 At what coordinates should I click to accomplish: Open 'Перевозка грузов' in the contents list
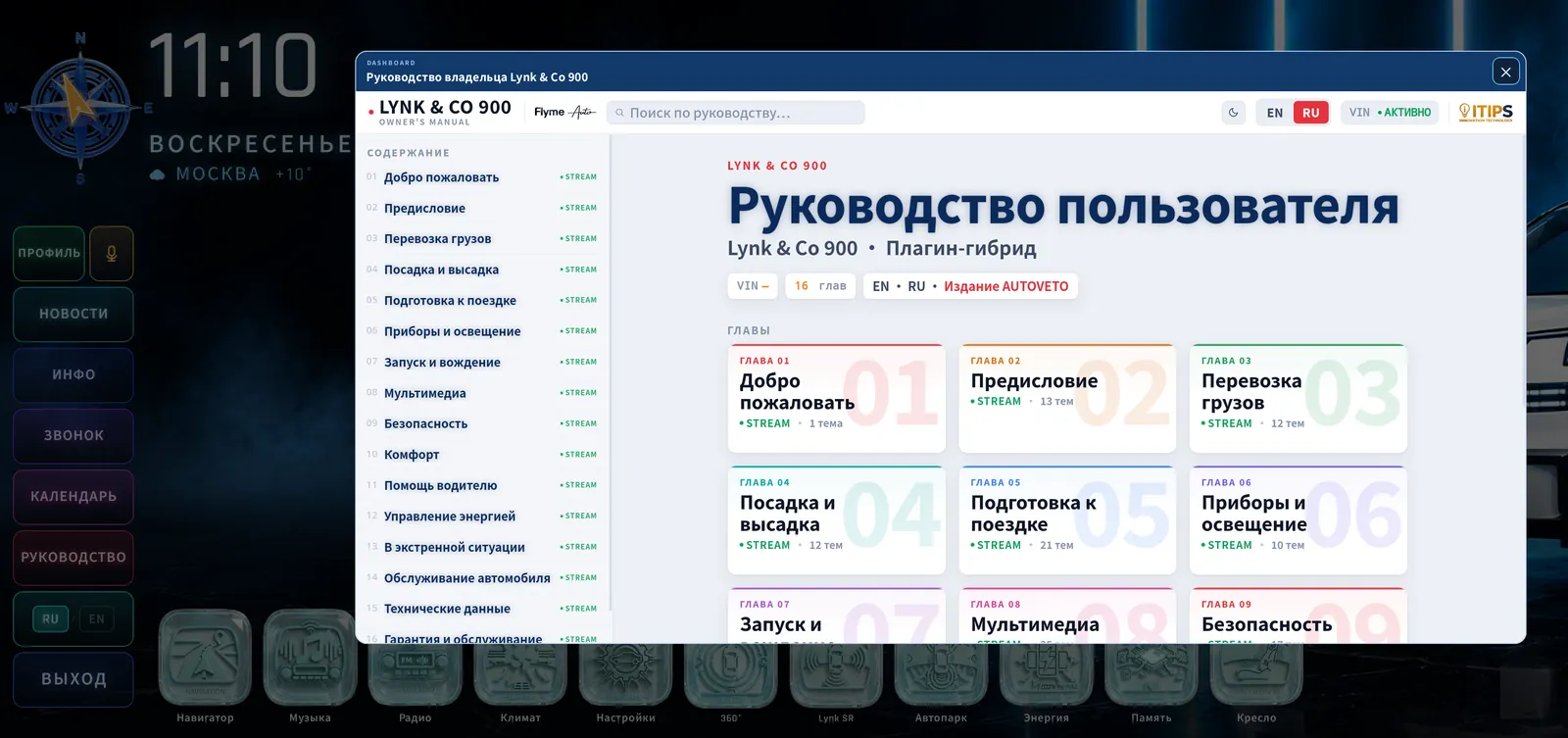(482, 239)
